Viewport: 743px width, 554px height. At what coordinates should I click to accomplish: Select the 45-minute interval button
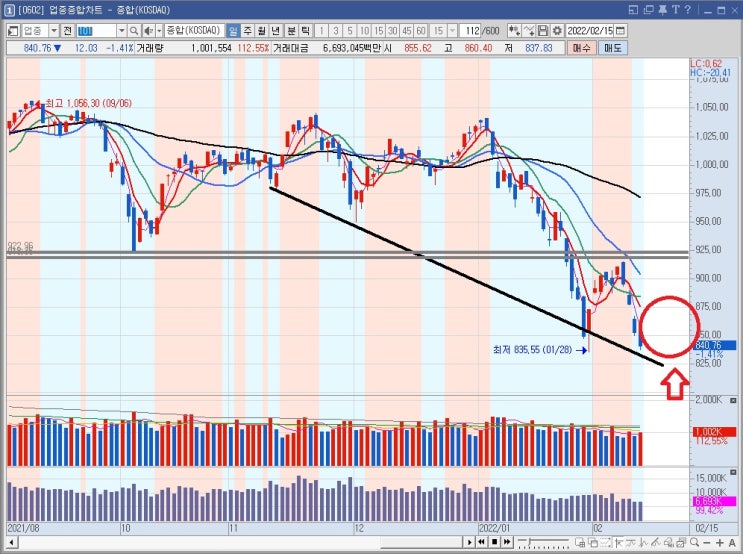pyautogui.click(x=407, y=31)
